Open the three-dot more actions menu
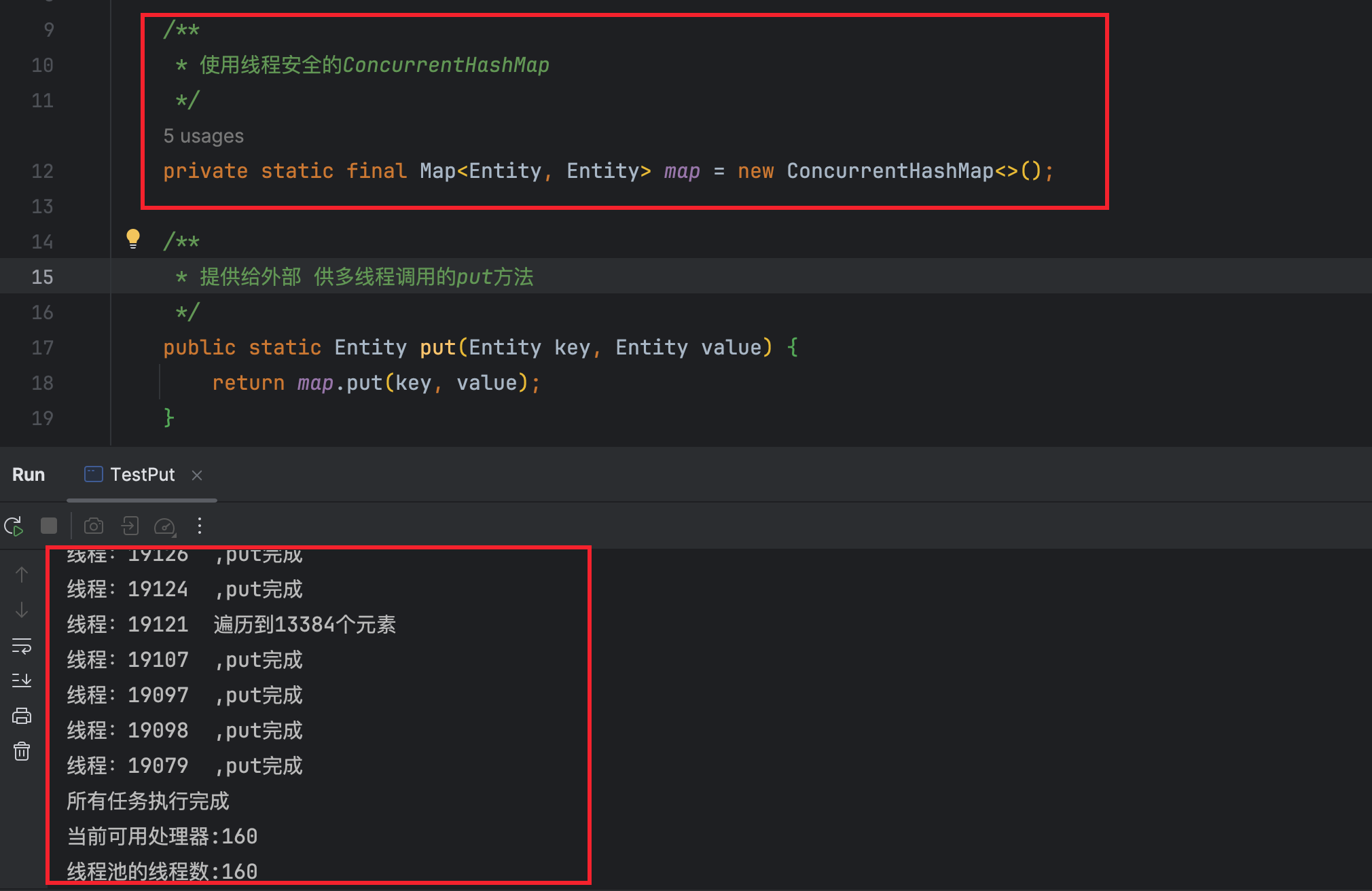The image size is (1372, 891). coord(199,526)
